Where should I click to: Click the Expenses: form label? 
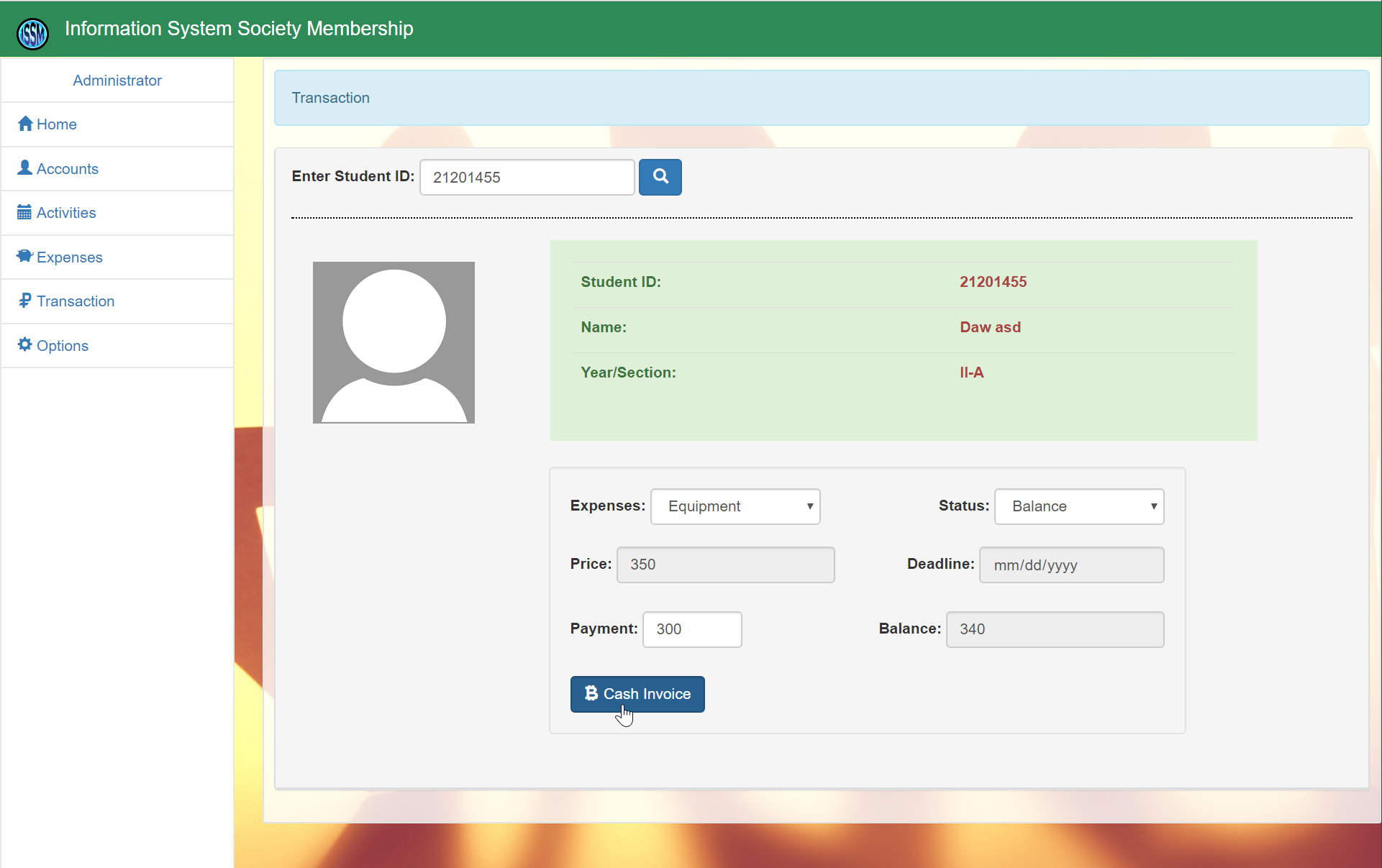608,506
